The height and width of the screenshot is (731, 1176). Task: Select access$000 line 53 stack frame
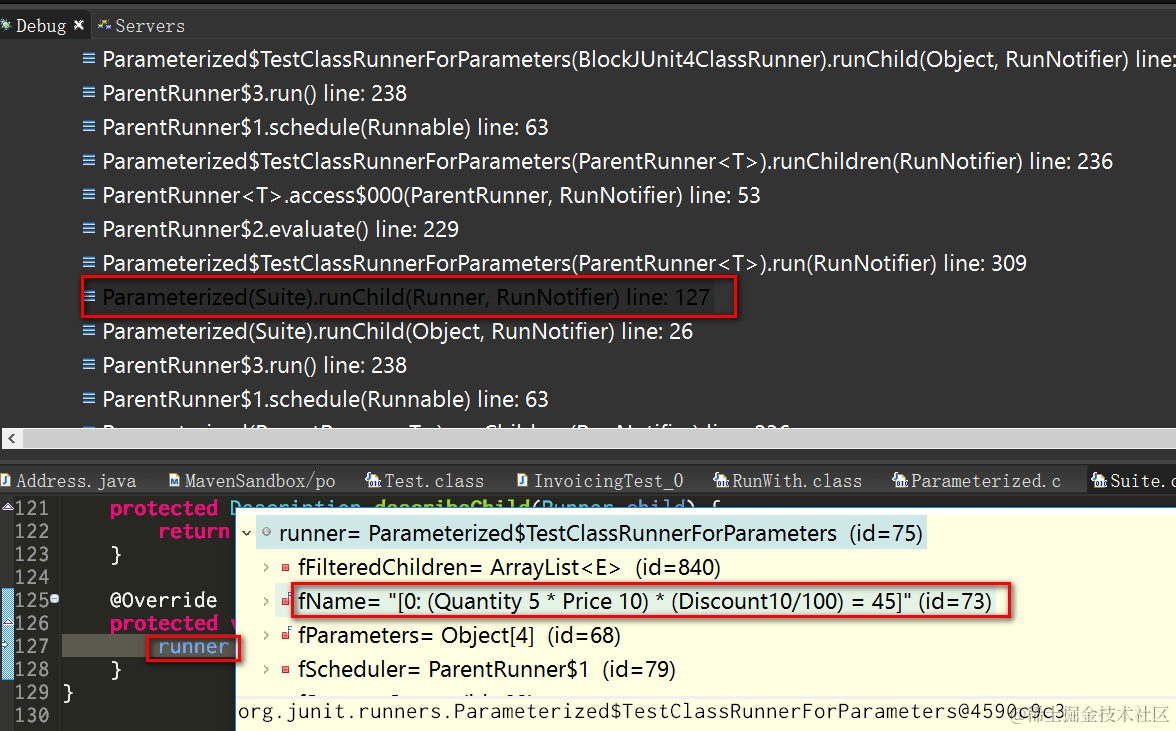click(x=430, y=196)
